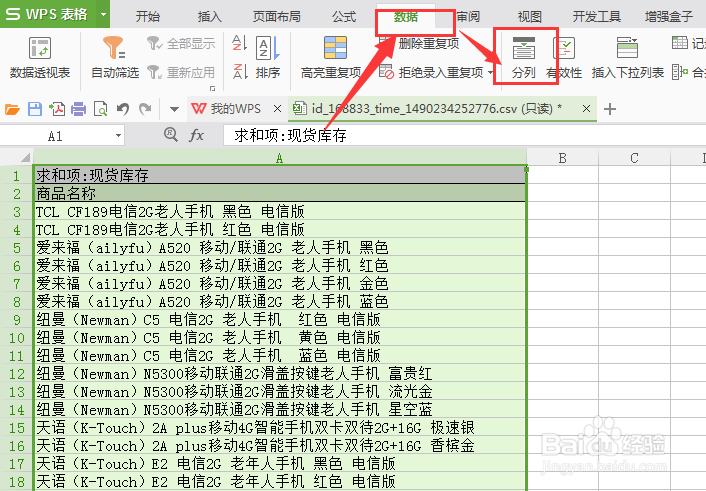
Task: Switch to the 开始 ribbon tab
Action: coord(147,17)
